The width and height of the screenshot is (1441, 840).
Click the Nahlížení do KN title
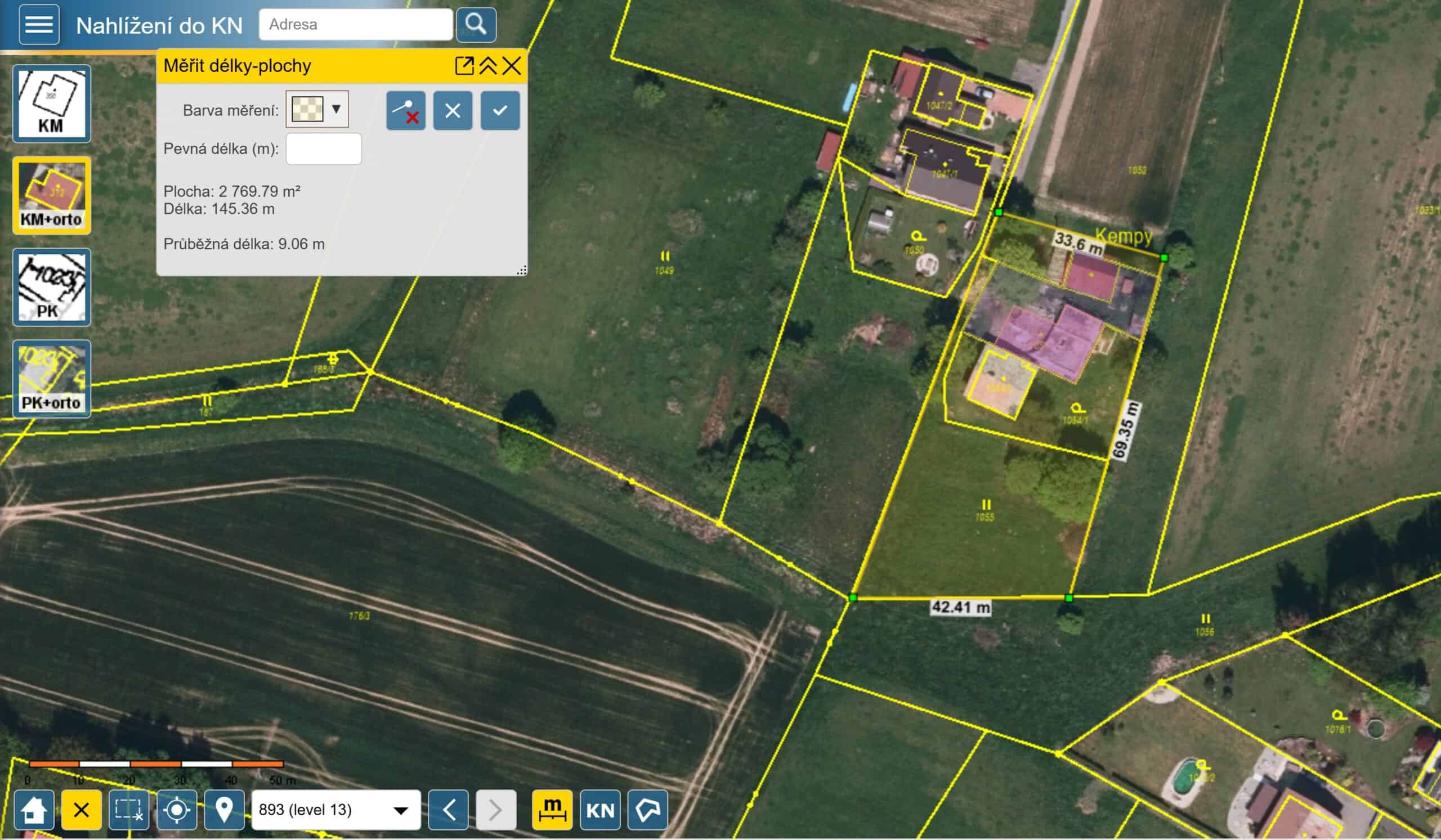[x=159, y=26]
